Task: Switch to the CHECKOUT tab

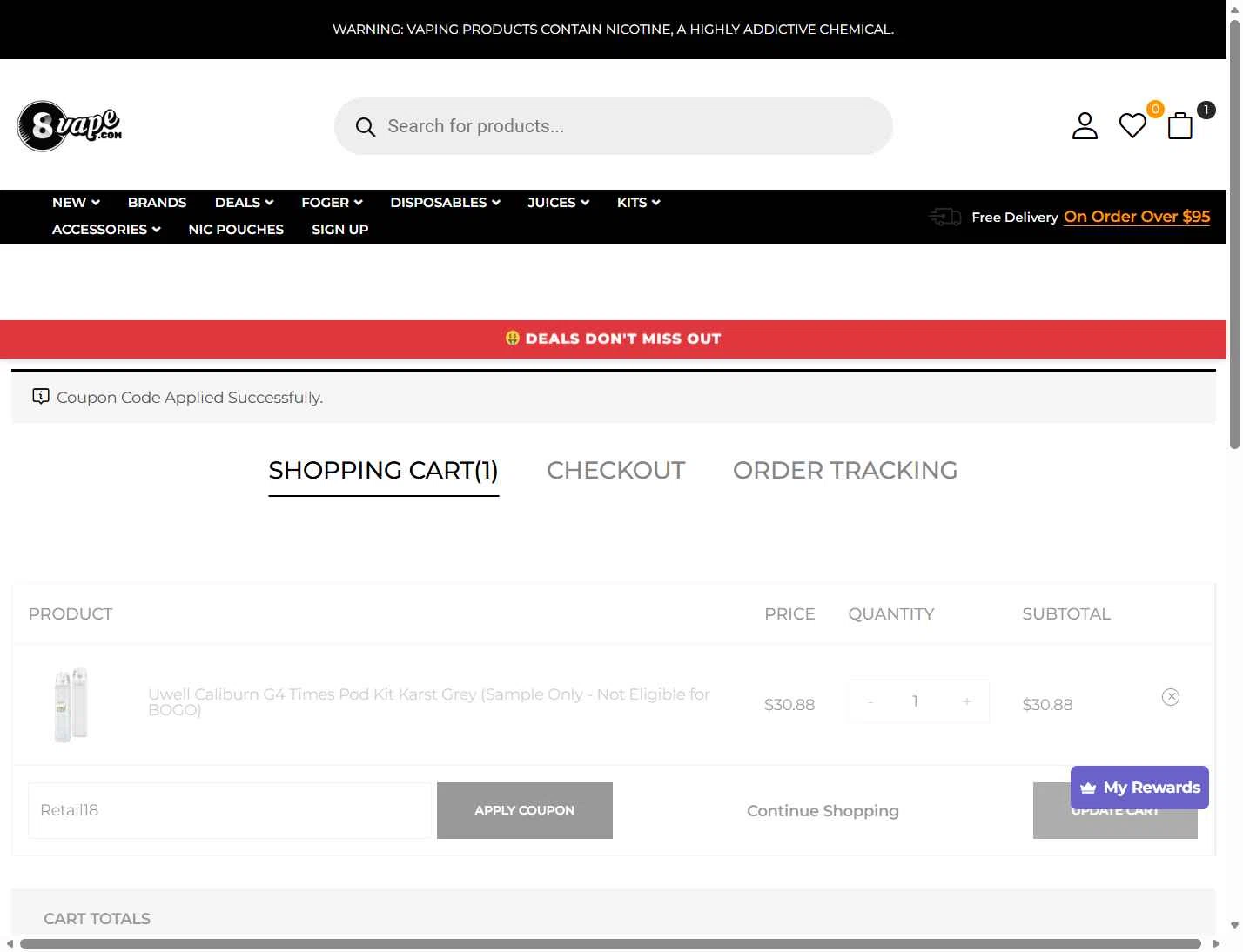Action: click(x=615, y=470)
